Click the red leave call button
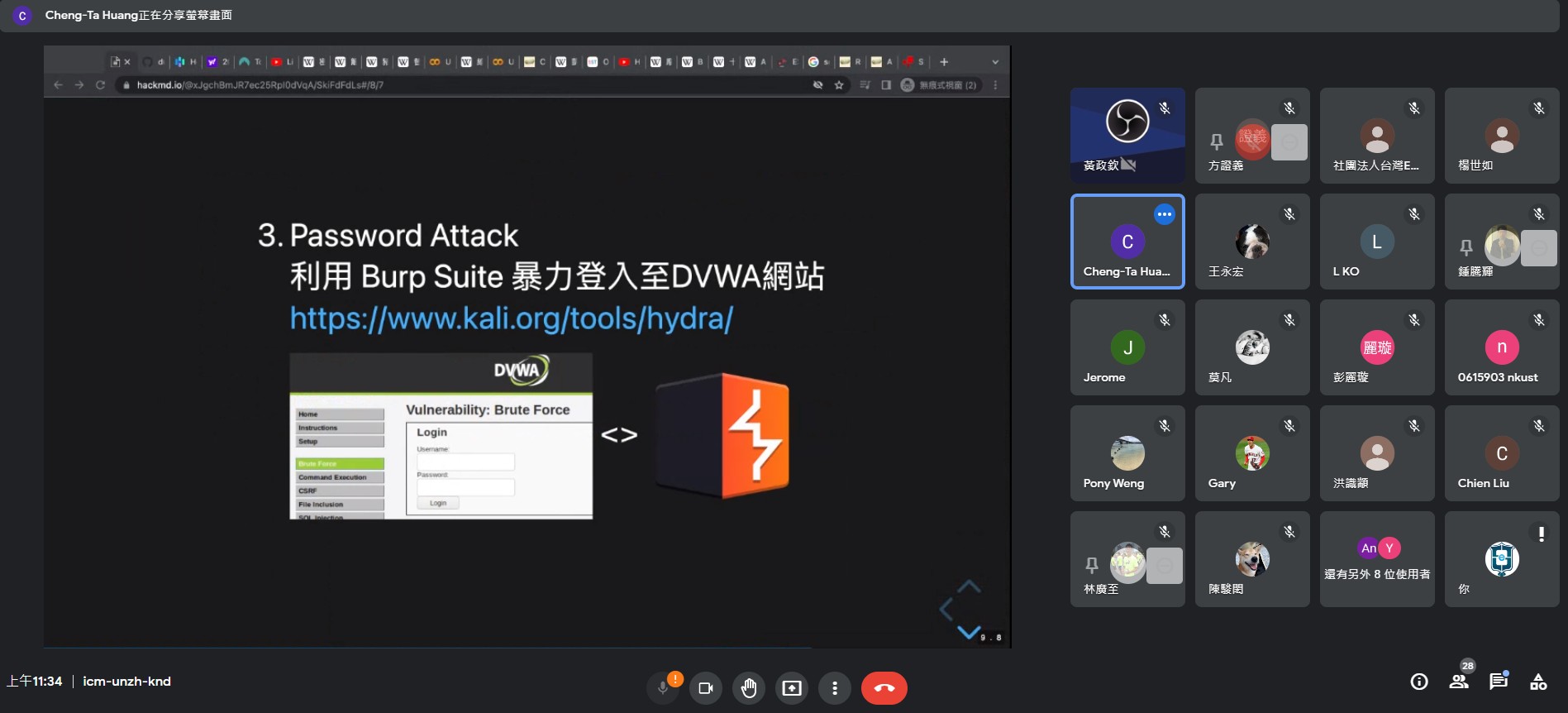 click(x=884, y=688)
